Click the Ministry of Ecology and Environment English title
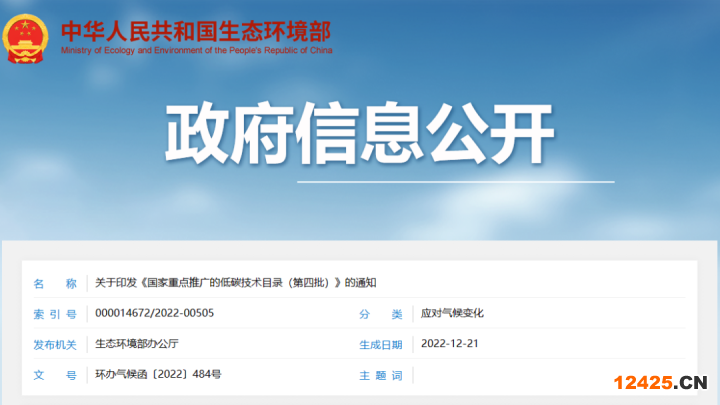Image resolution: width=720 pixels, height=405 pixels. tap(197, 50)
